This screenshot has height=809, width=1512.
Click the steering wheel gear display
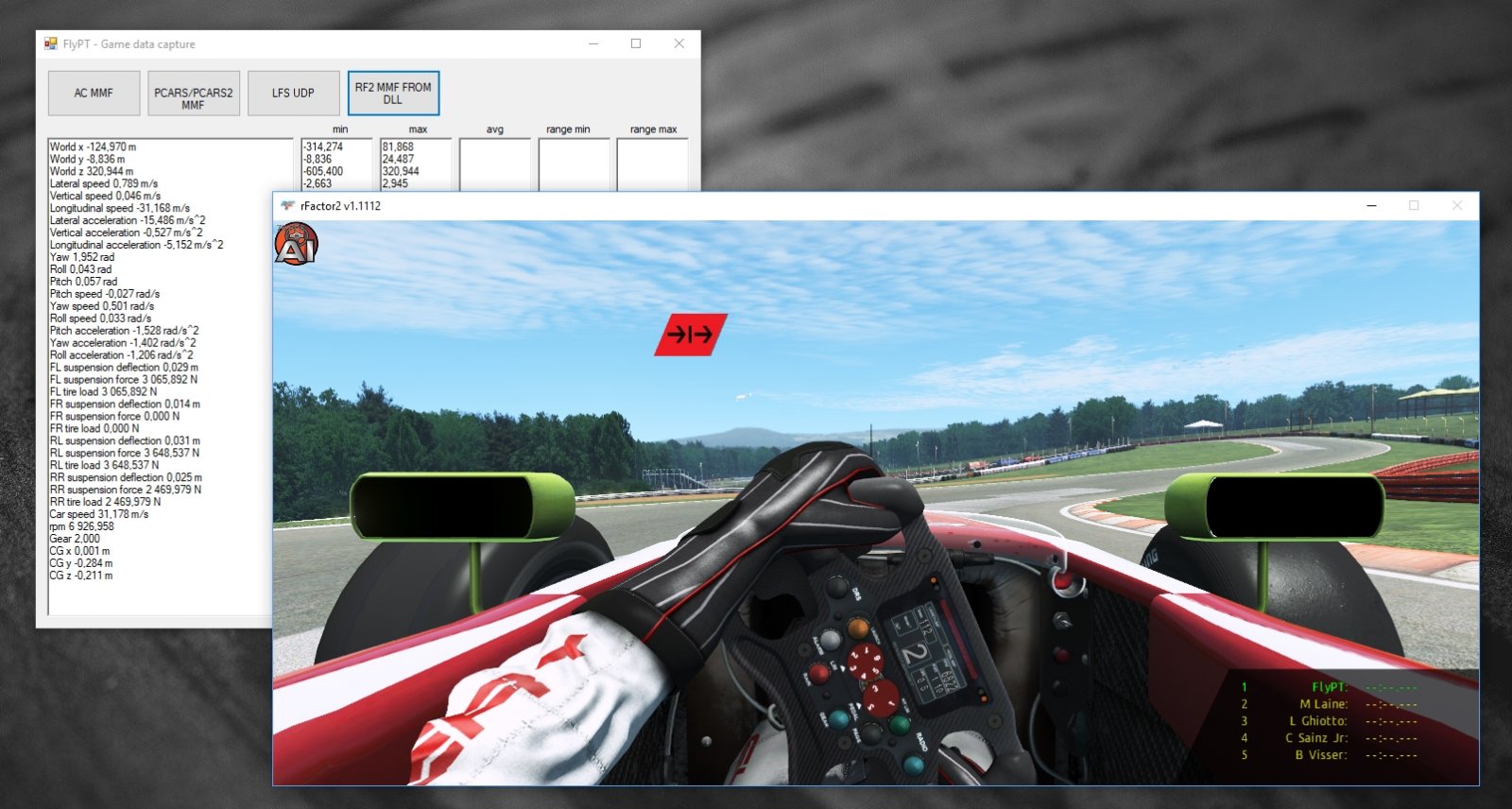pos(916,653)
